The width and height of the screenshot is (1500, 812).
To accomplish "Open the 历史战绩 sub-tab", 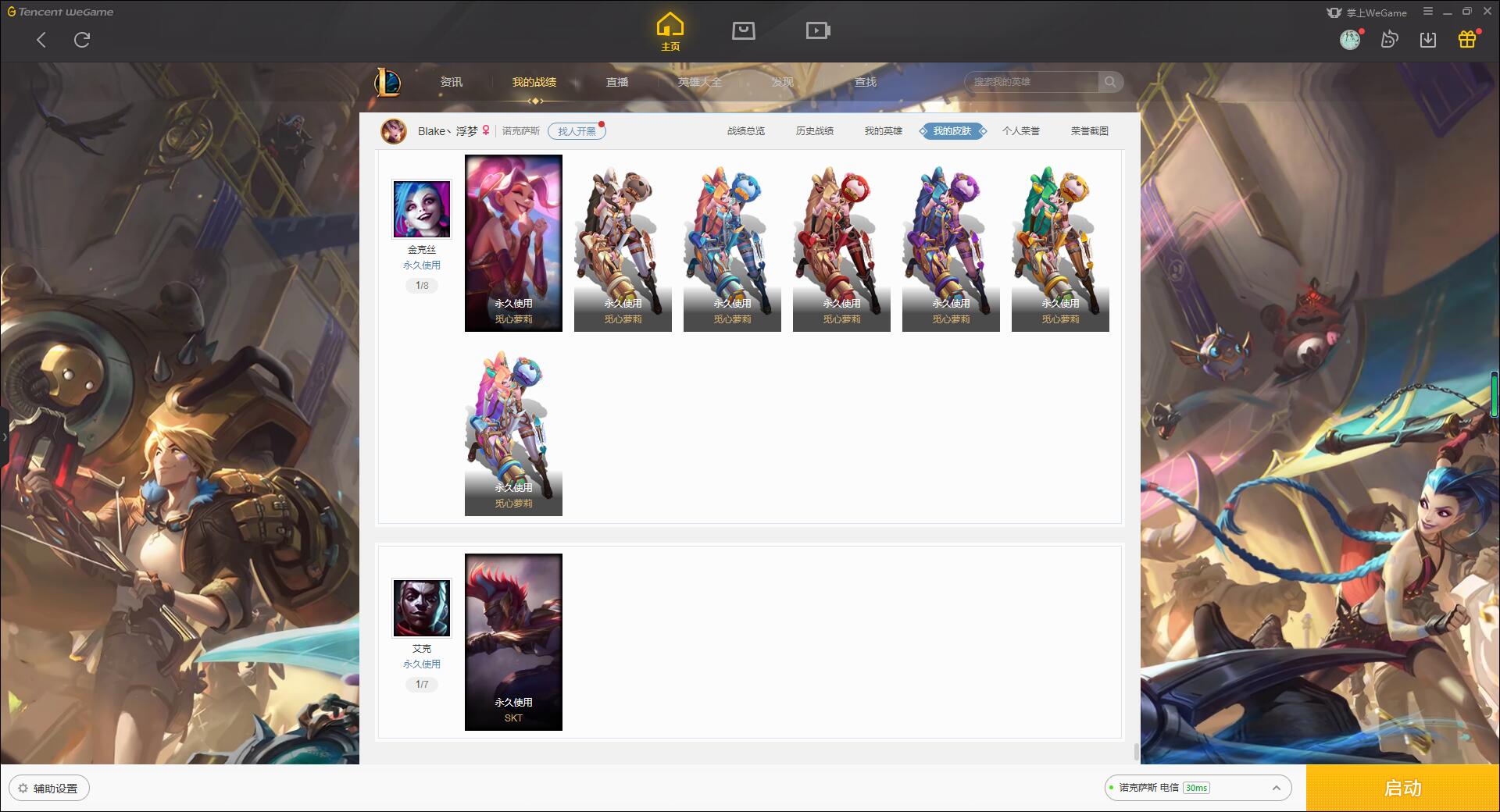I will pyautogui.click(x=815, y=131).
